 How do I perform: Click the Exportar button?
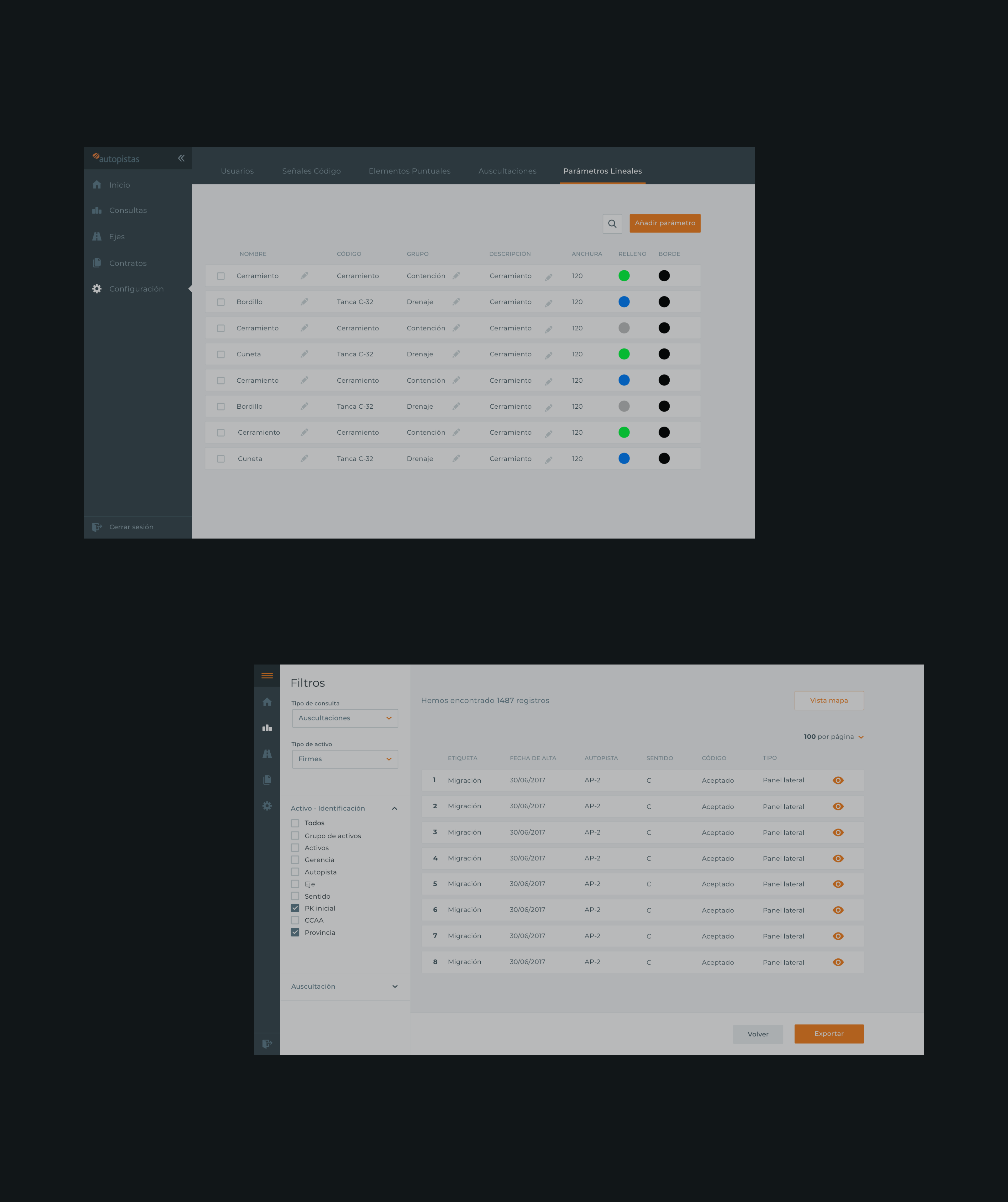pos(828,1034)
